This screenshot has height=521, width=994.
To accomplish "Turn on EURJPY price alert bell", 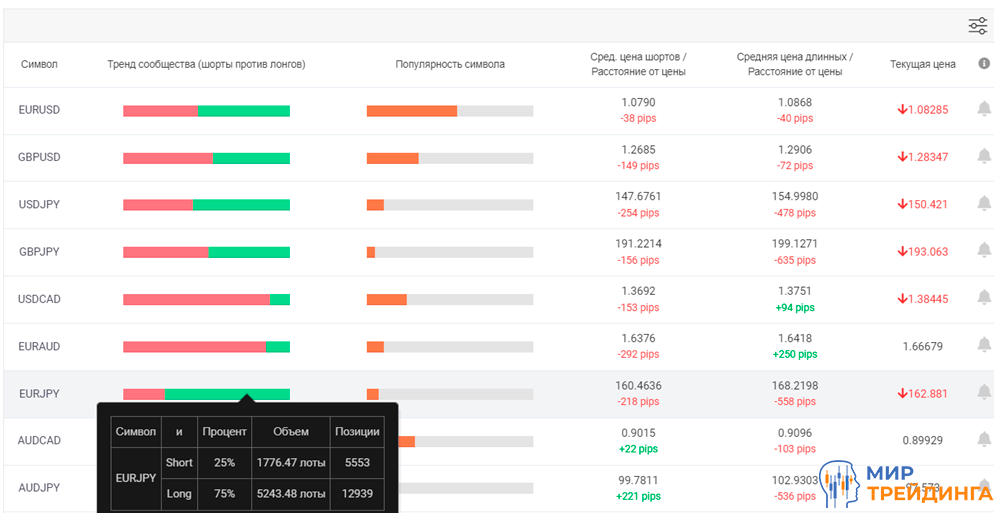I will click(984, 394).
